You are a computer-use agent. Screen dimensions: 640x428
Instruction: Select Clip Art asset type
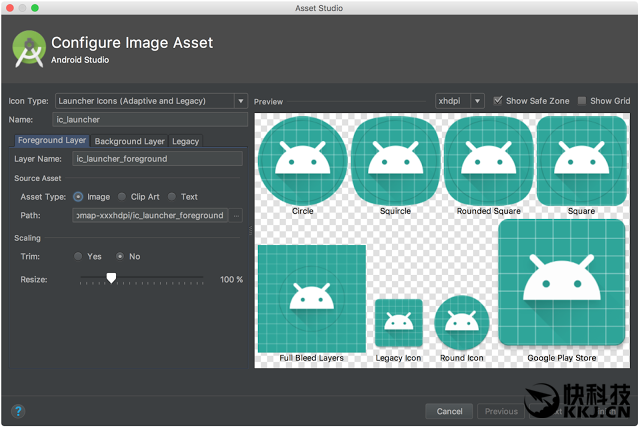point(123,197)
